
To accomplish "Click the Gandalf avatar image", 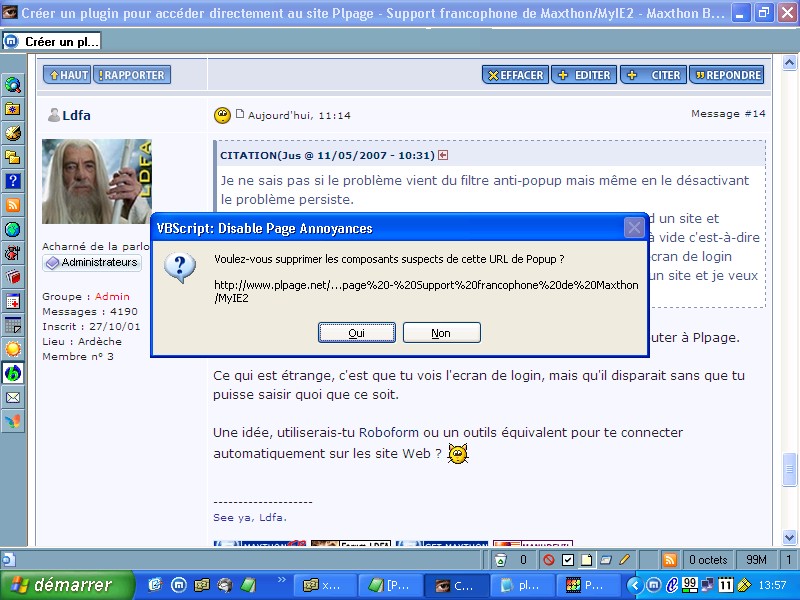I will pyautogui.click(x=97, y=181).
